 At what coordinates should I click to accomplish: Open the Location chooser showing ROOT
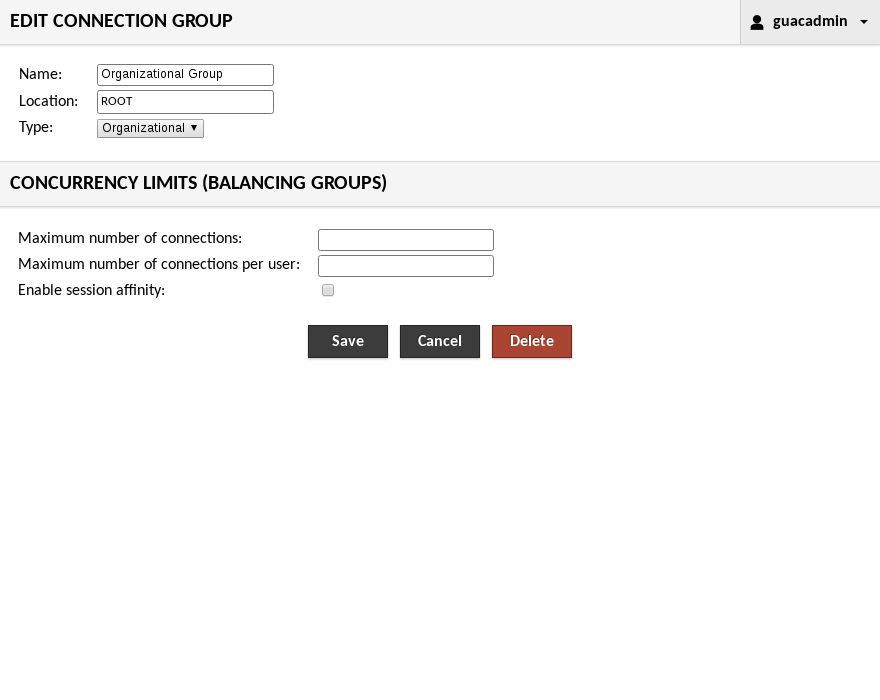(x=185, y=101)
